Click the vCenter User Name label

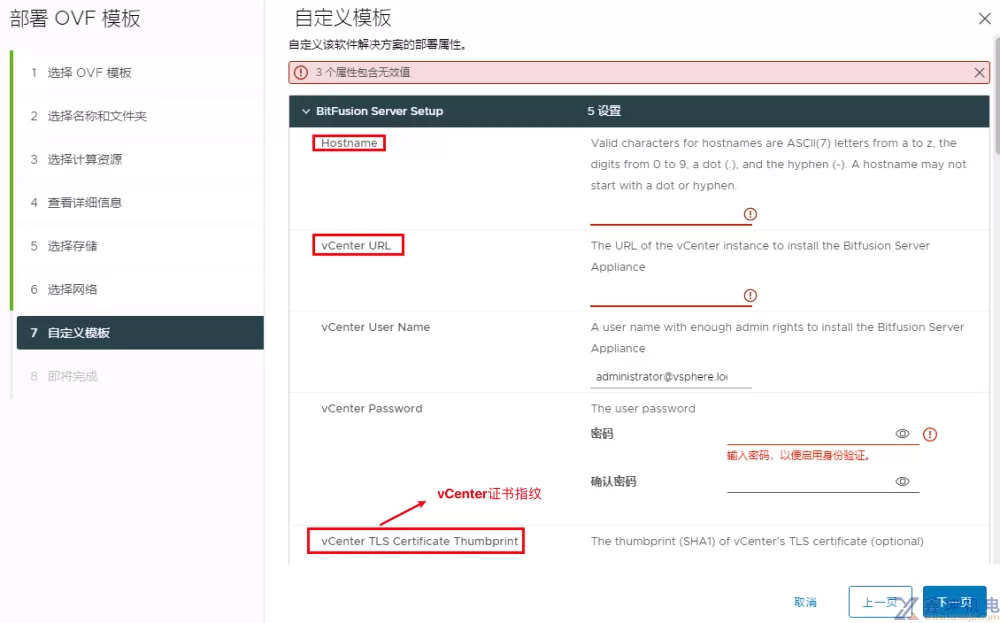pos(376,327)
